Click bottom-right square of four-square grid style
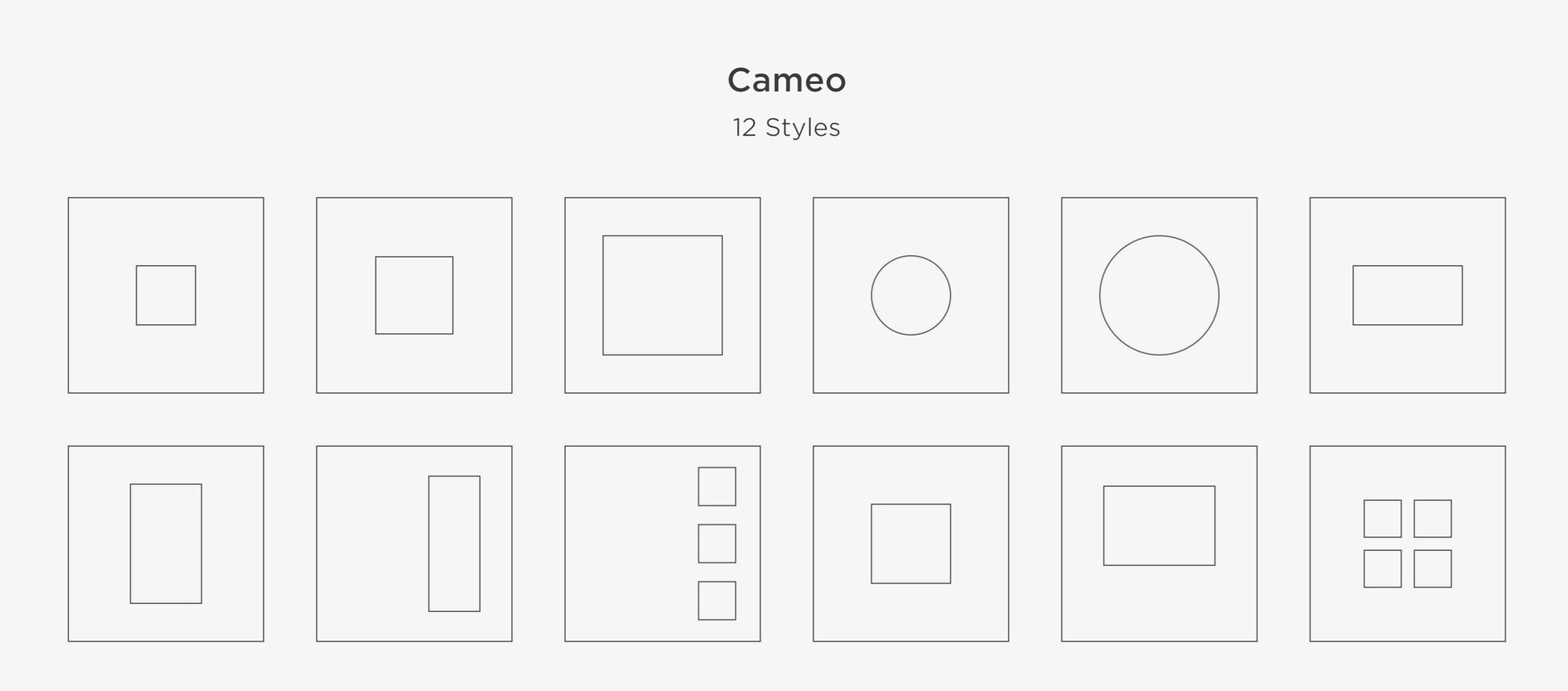Image resolution: width=1568 pixels, height=691 pixels. (1432, 568)
